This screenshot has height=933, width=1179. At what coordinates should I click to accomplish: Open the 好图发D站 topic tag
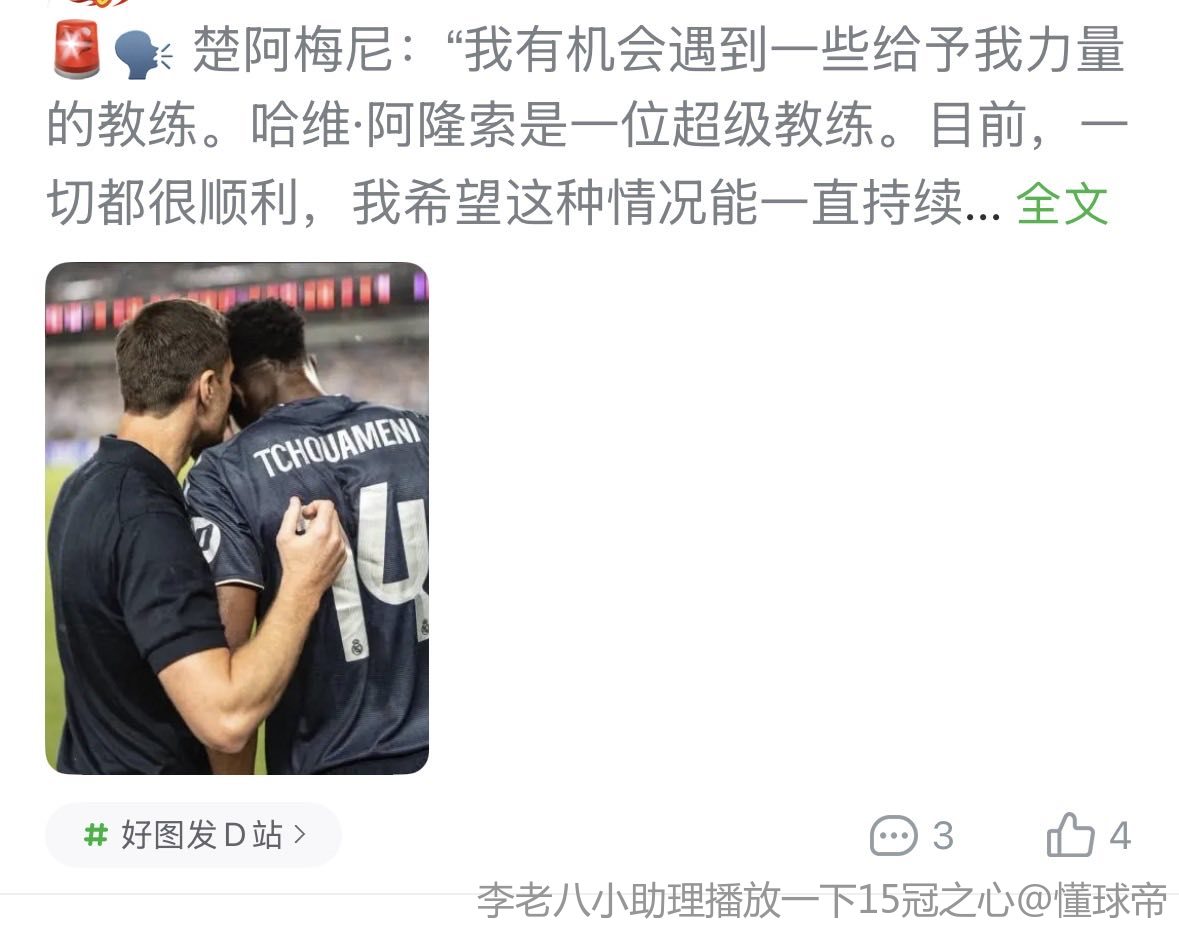[x=193, y=835]
